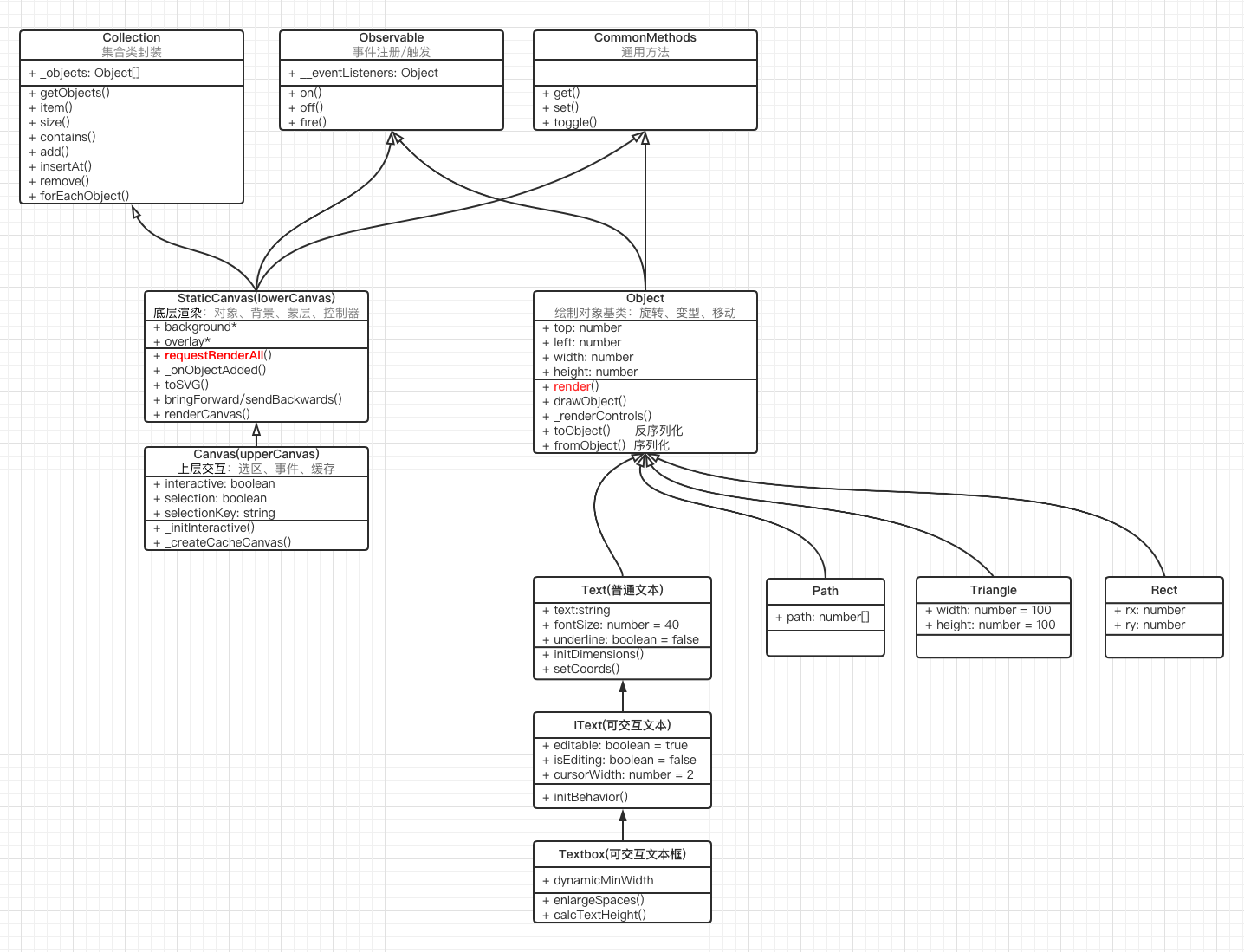Select the CommonMethods class box title

click(645, 37)
